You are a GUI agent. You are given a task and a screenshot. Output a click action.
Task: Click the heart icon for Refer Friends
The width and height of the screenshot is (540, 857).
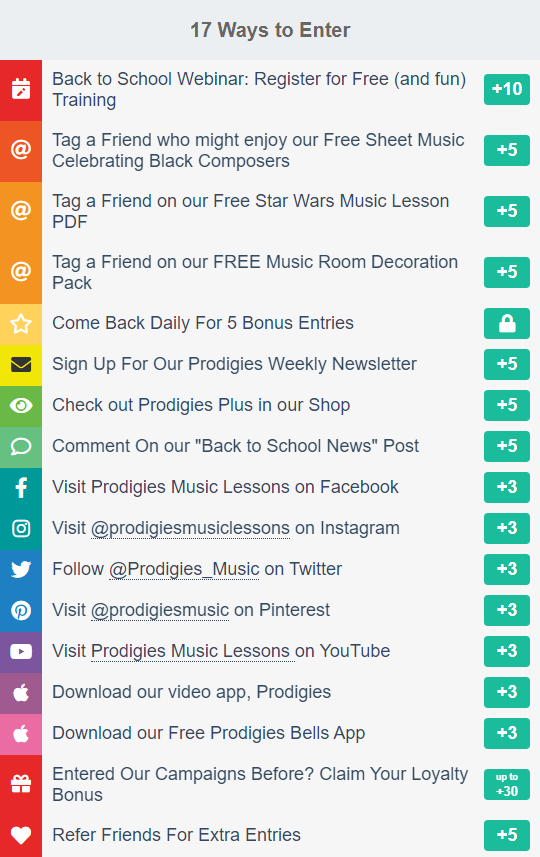click(21, 835)
